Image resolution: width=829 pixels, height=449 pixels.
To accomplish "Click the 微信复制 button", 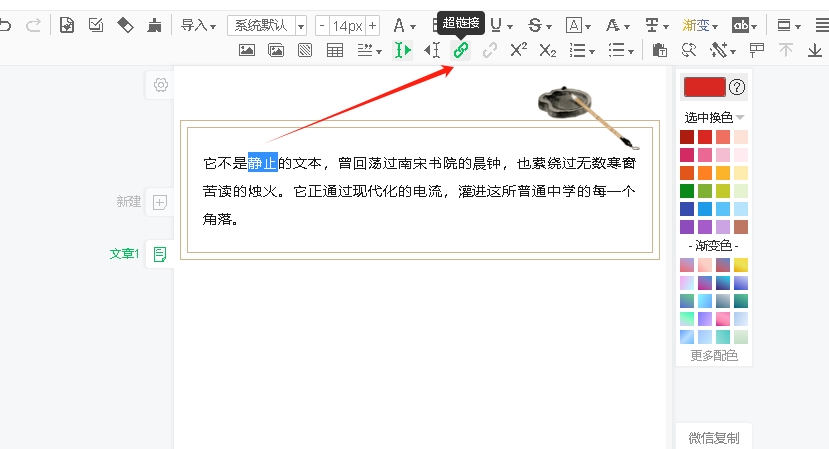I will coord(713,437).
